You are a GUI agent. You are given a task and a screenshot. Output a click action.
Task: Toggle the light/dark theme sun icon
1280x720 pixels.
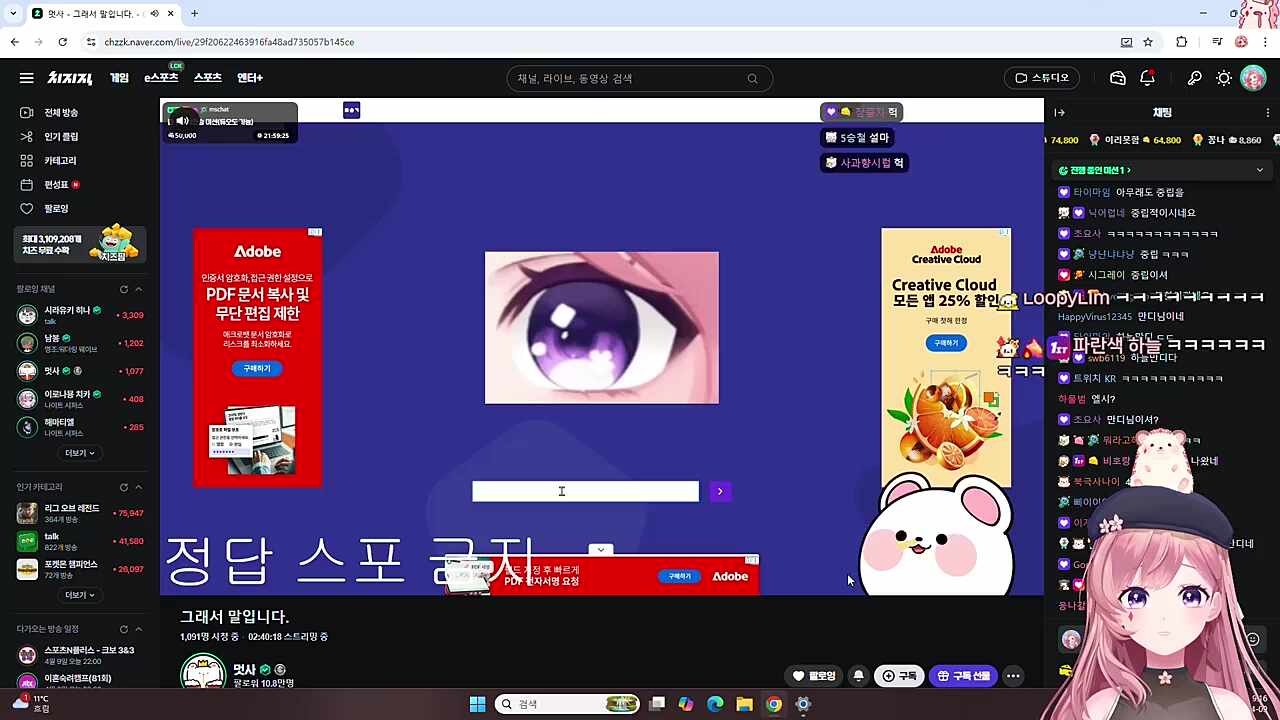click(1224, 78)
